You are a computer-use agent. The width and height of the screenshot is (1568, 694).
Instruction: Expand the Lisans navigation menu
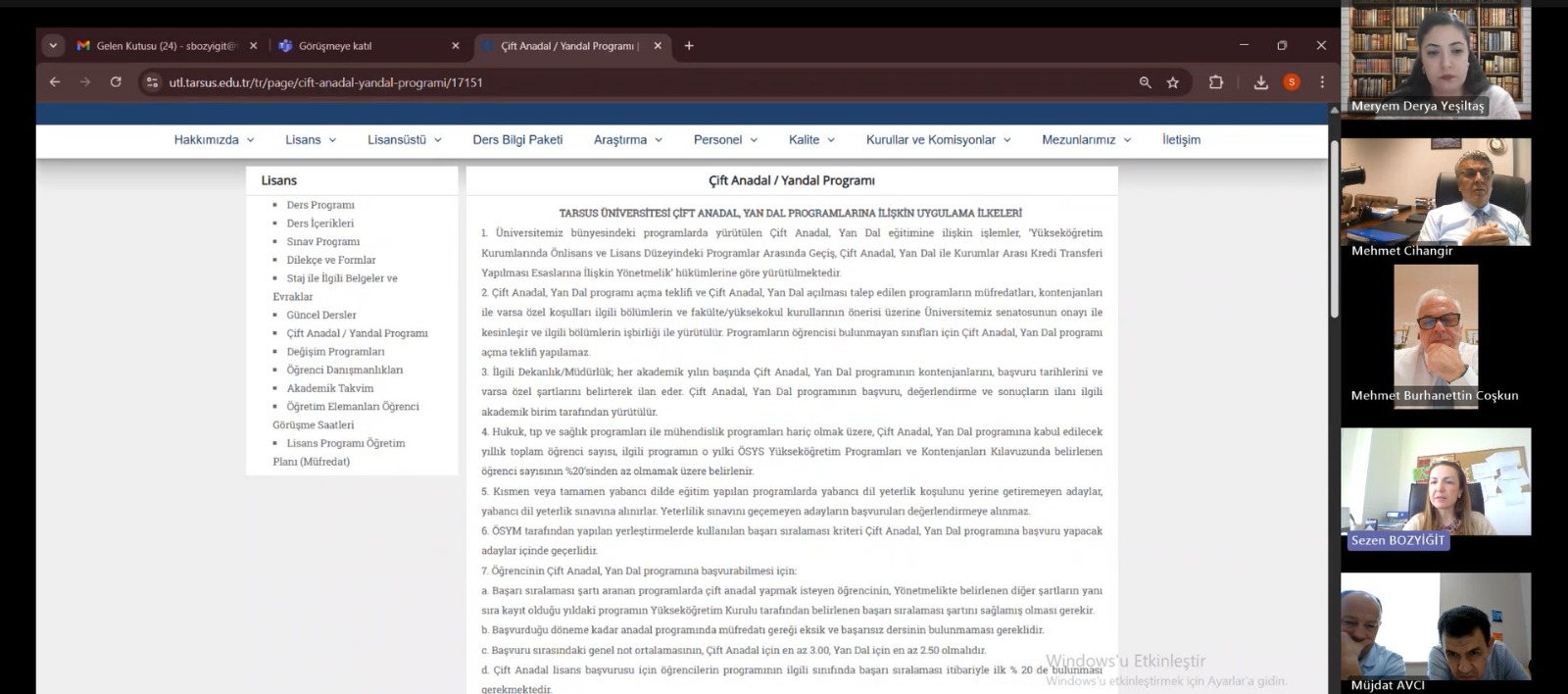point(311,140)
